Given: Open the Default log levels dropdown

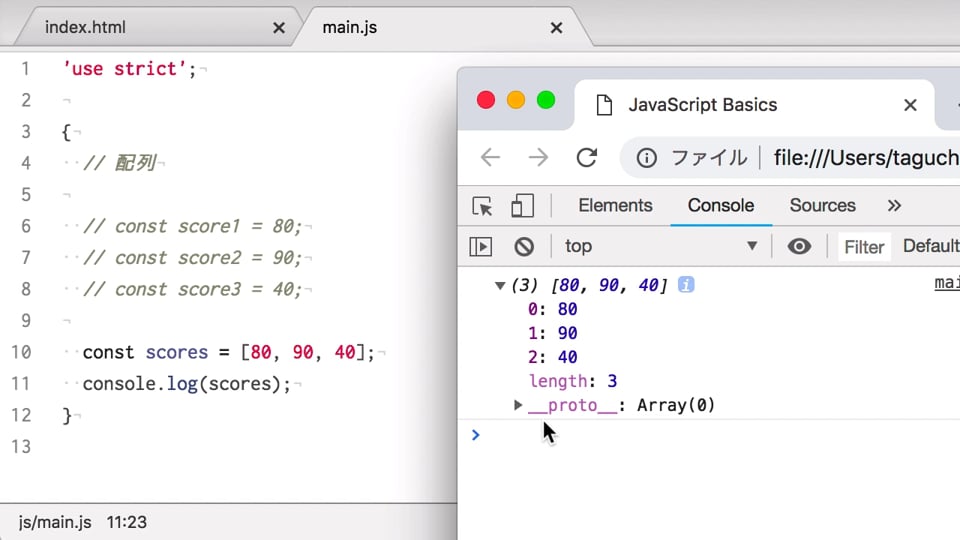Looking at the screenshot, I should pyautogui.click(x=931, y=246).
